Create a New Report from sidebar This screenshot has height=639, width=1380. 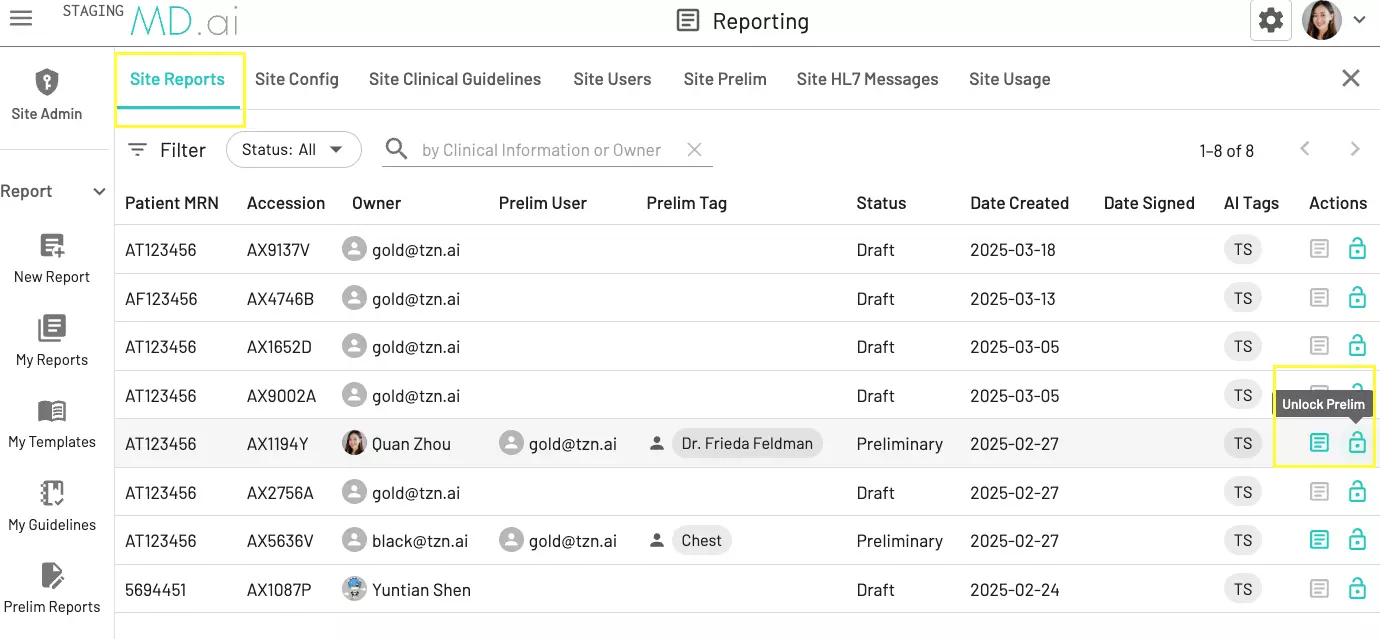tap(52, 246)
